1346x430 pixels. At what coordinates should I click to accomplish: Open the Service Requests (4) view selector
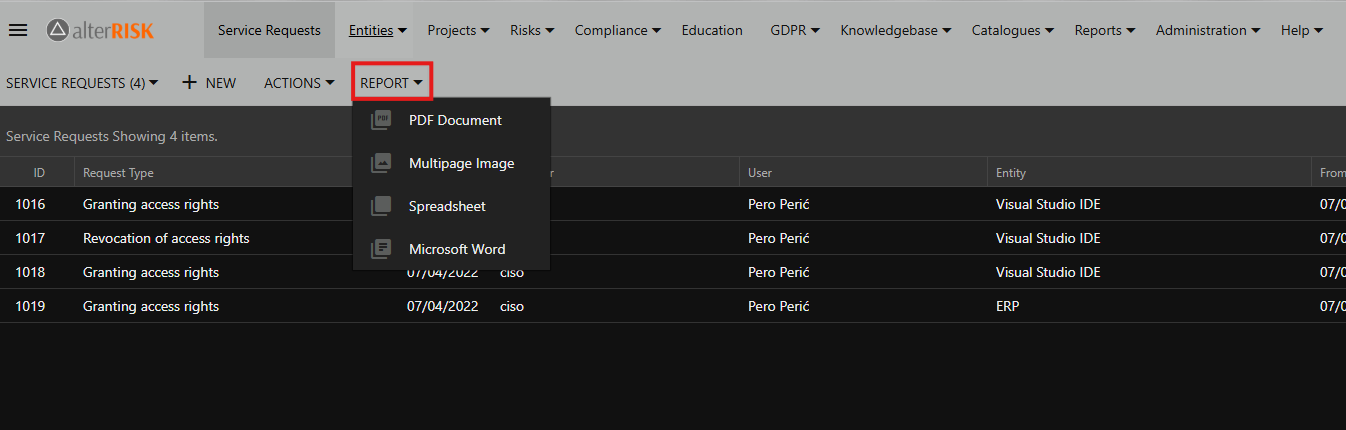point(82,83)
